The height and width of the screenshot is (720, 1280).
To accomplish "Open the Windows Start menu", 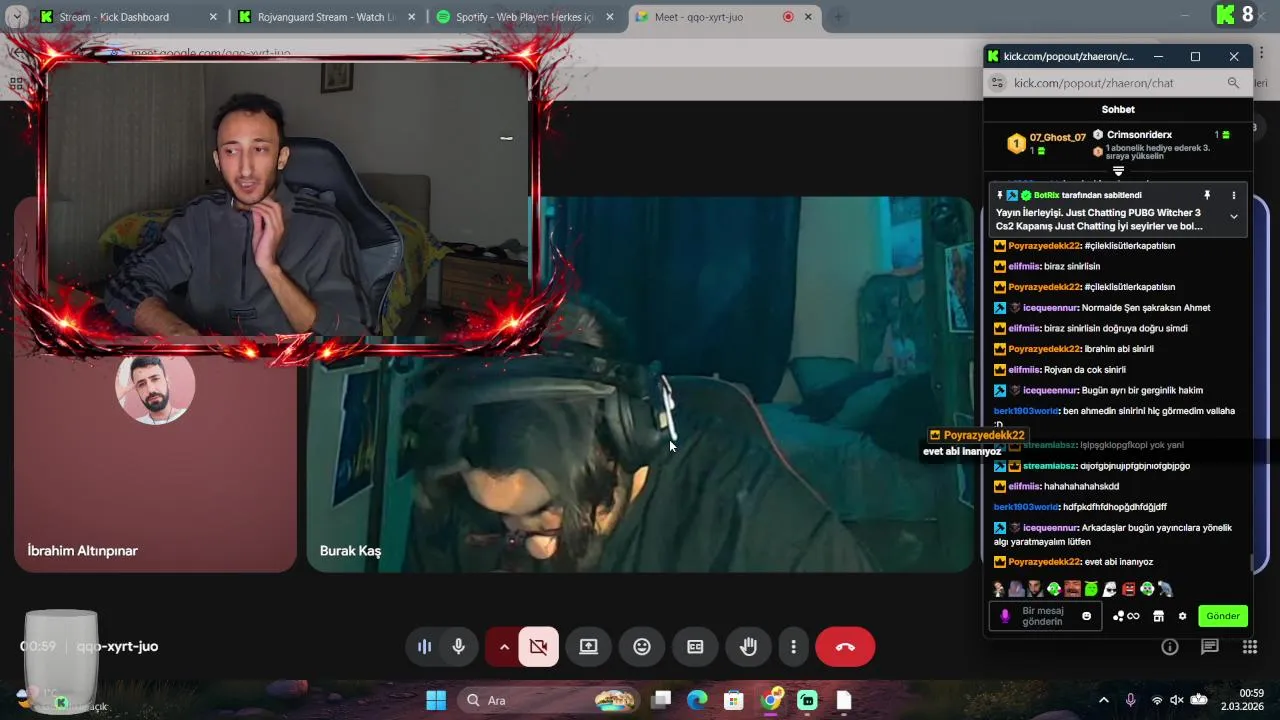I will point(436,700).
